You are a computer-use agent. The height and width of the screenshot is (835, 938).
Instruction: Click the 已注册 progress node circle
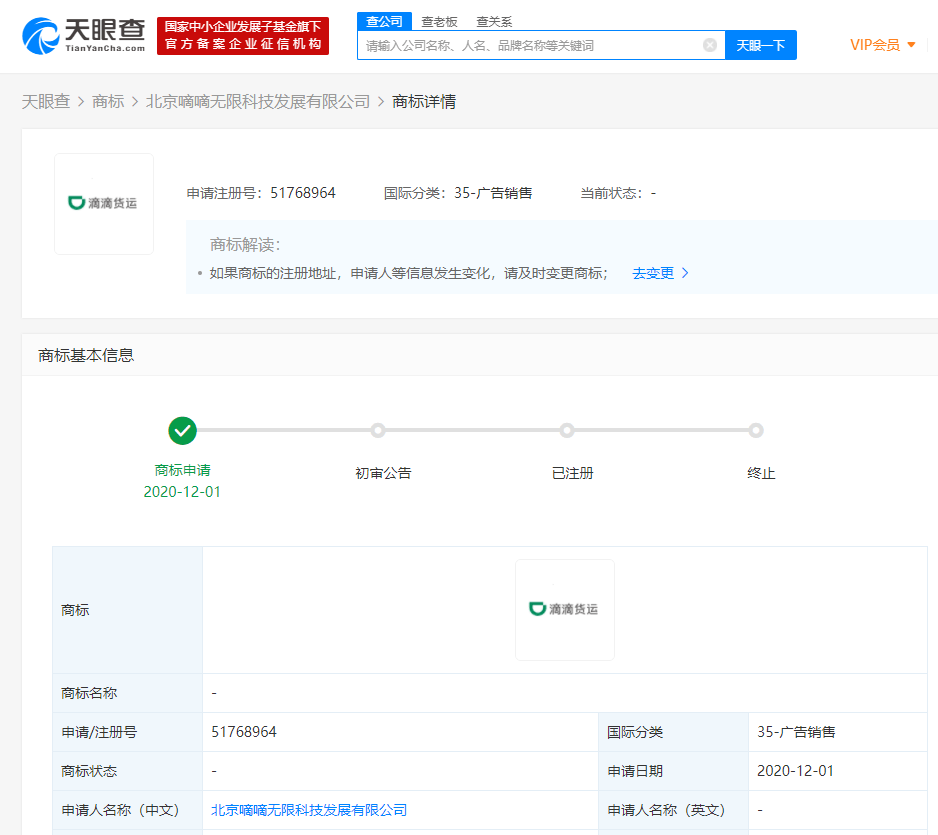(x=567, y=430)
